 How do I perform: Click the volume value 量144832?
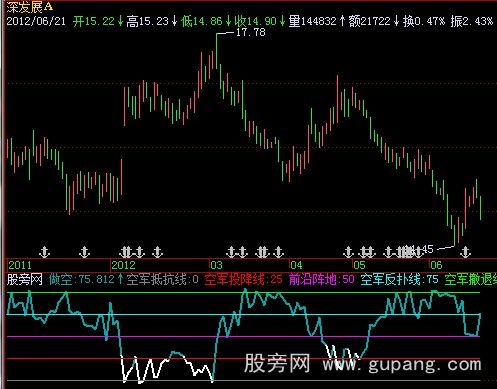tap(313, 21)
